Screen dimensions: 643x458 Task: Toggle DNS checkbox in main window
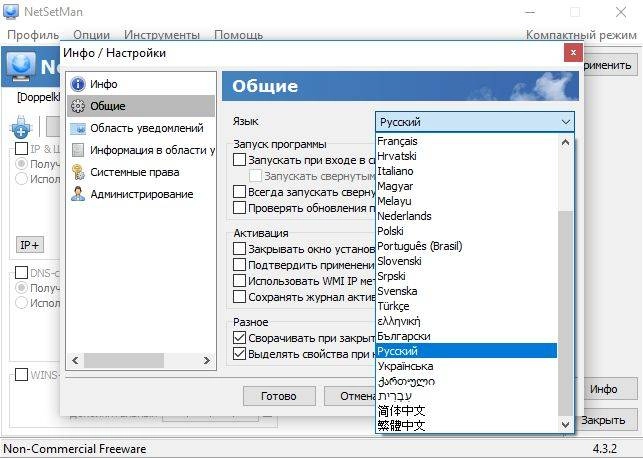tap(21, 273)
